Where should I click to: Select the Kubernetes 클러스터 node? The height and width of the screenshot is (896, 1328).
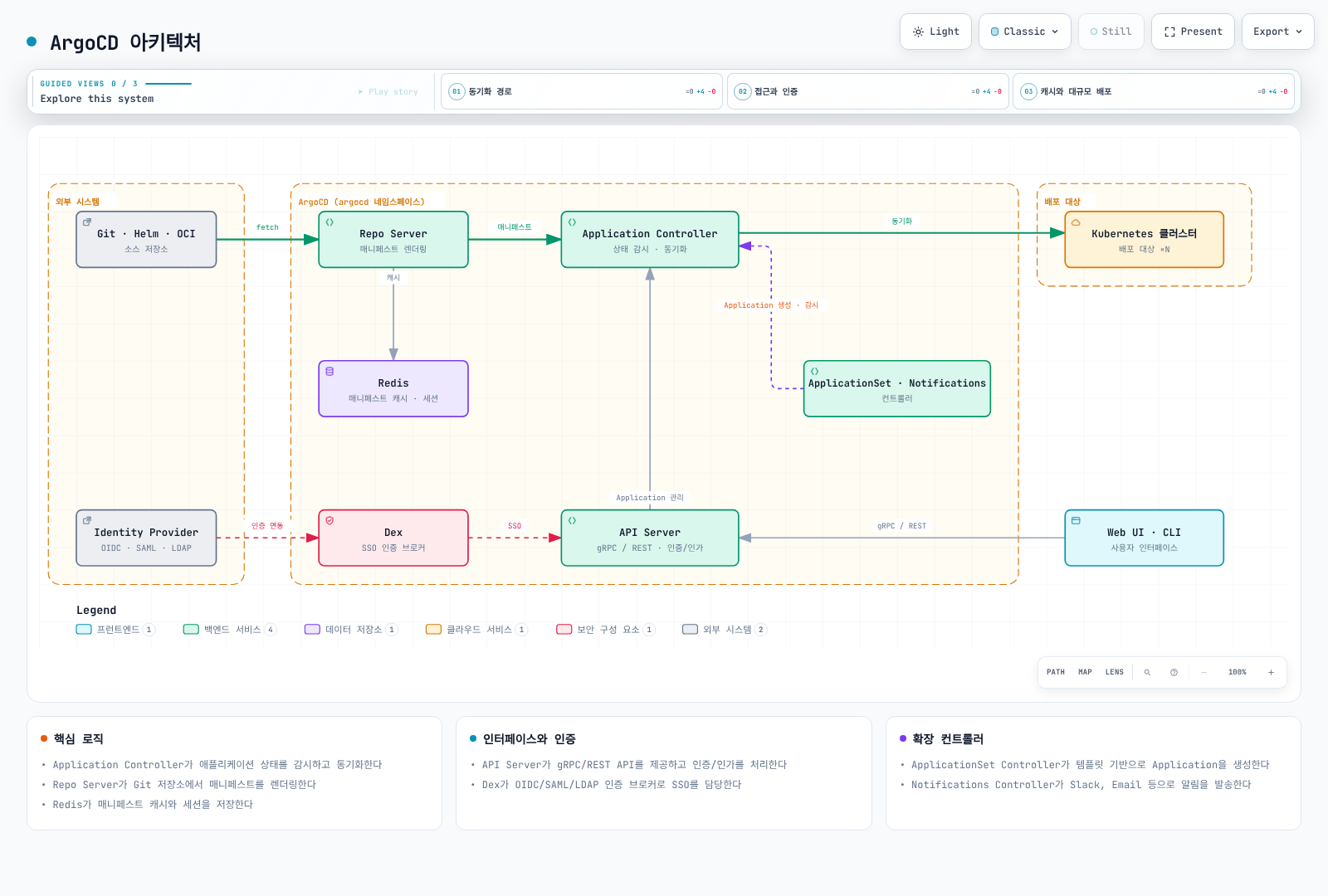point(1144,239)
